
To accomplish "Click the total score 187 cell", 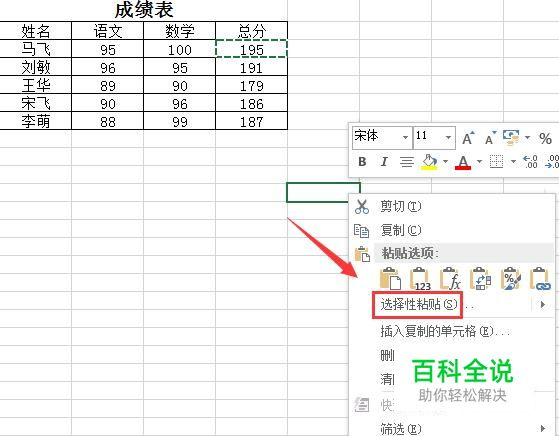I will point(252,121).
